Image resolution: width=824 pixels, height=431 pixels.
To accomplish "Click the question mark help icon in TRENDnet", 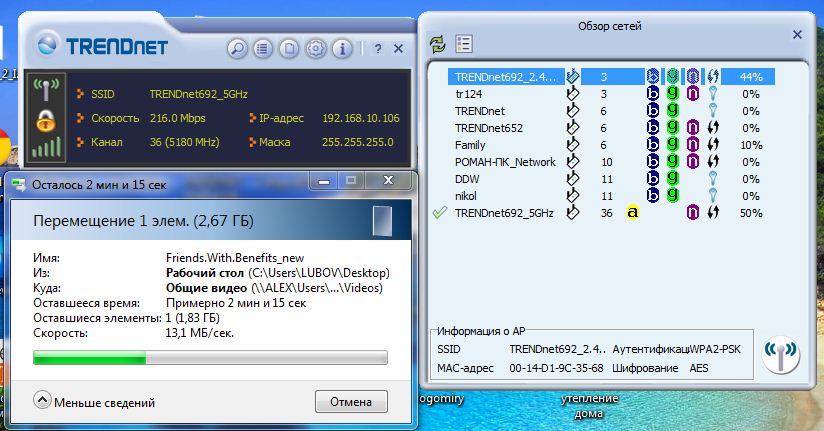I will tap(378, 49).
